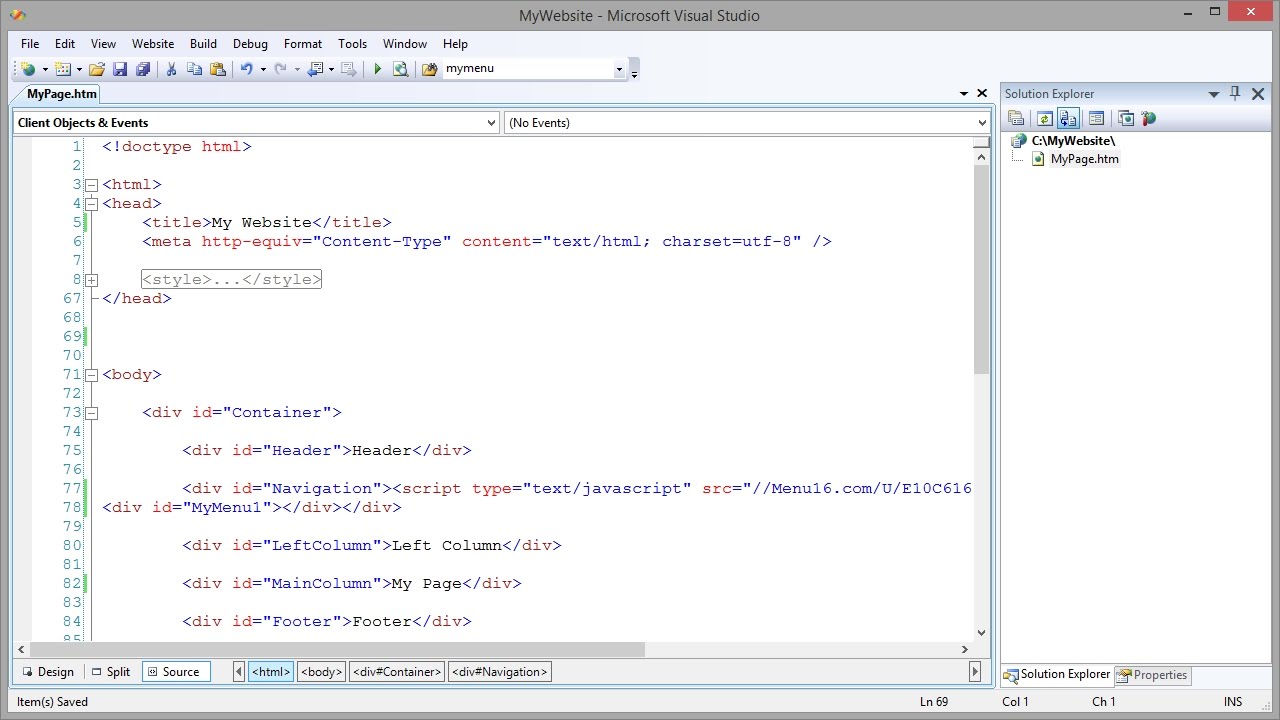The image size is (1280, 720).
Task: Collapse the html tag on line 3
Action: point(91,185)
